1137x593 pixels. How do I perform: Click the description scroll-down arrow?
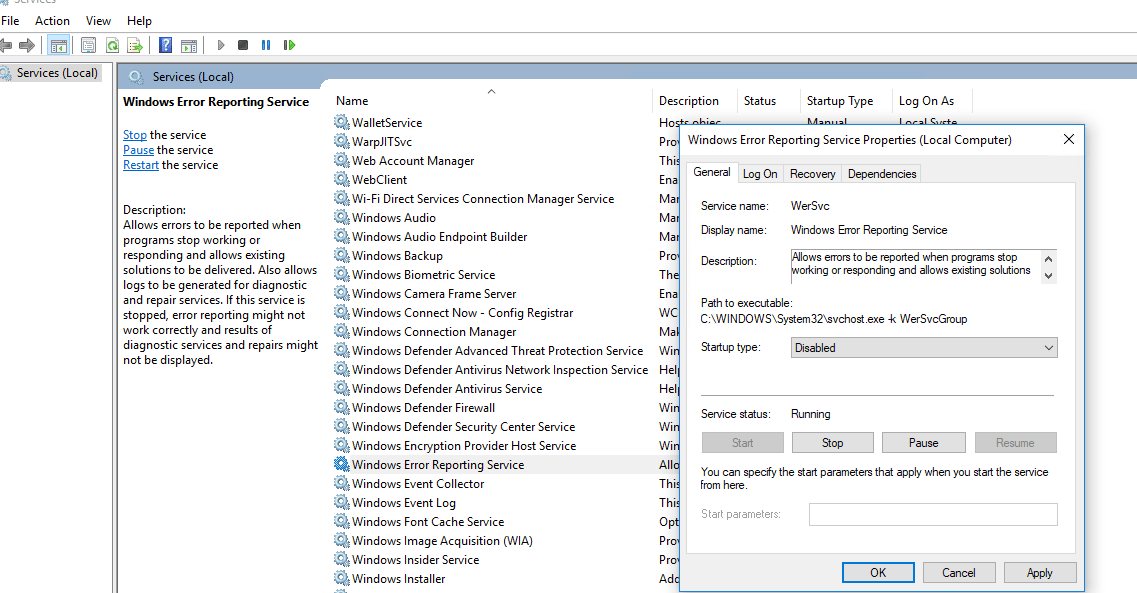click(x=1048, y=275)
